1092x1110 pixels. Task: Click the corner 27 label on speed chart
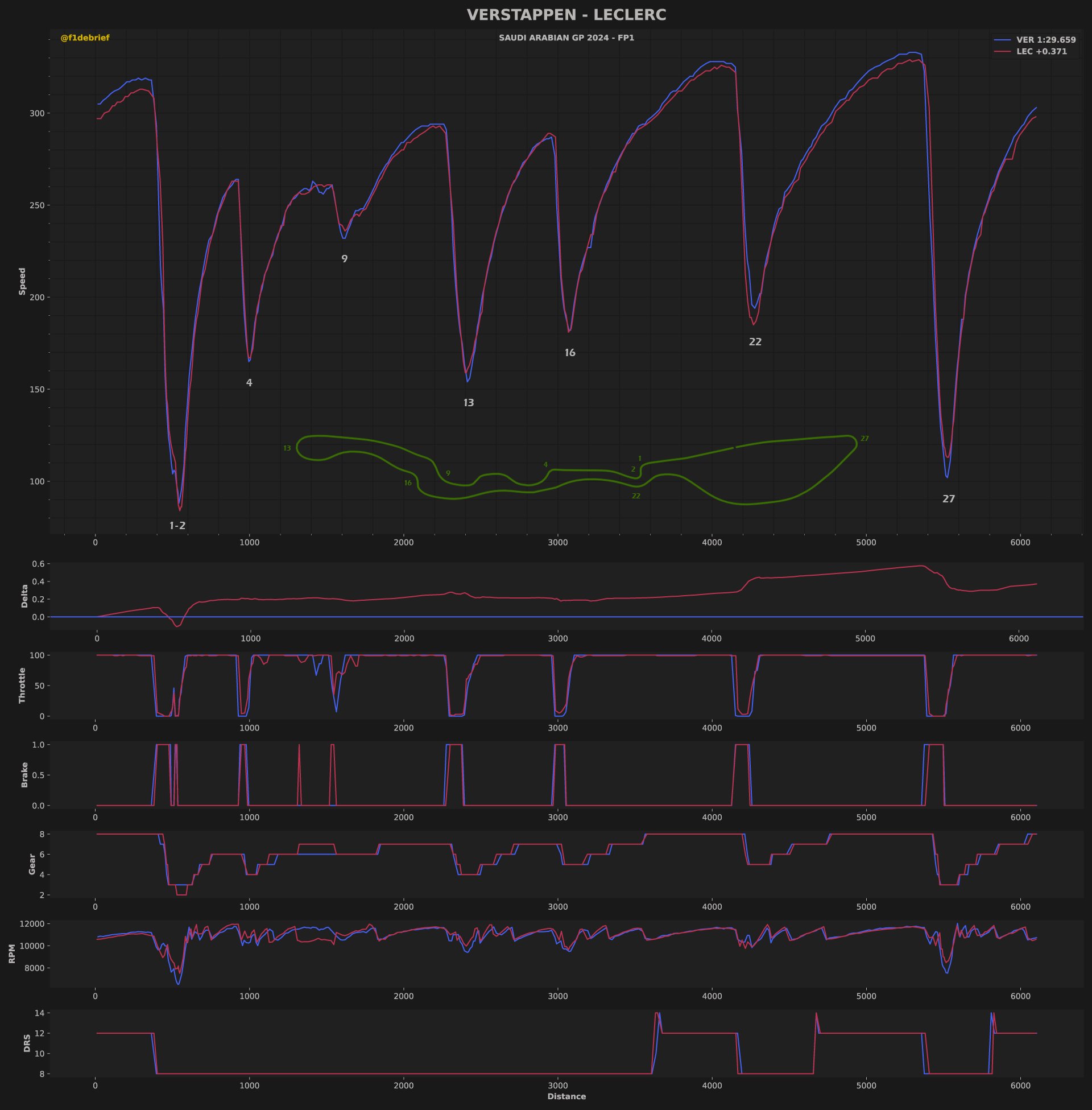949,499
